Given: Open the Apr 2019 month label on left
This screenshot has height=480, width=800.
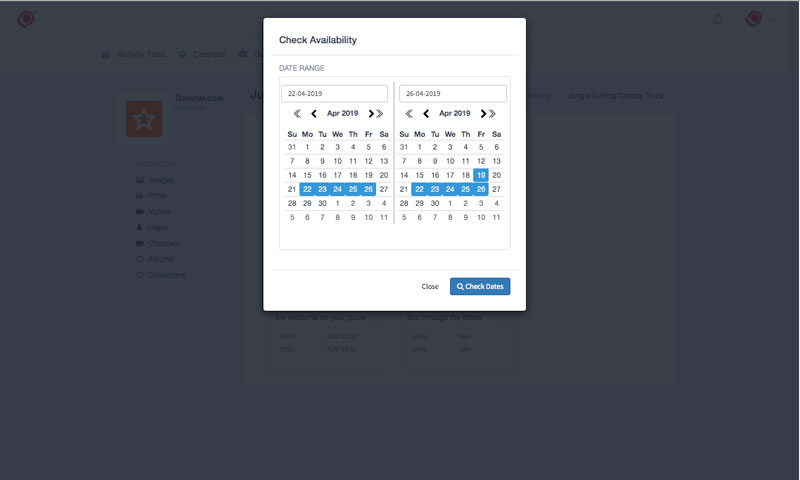Looking at the screenshot, I should click(342, 113).
